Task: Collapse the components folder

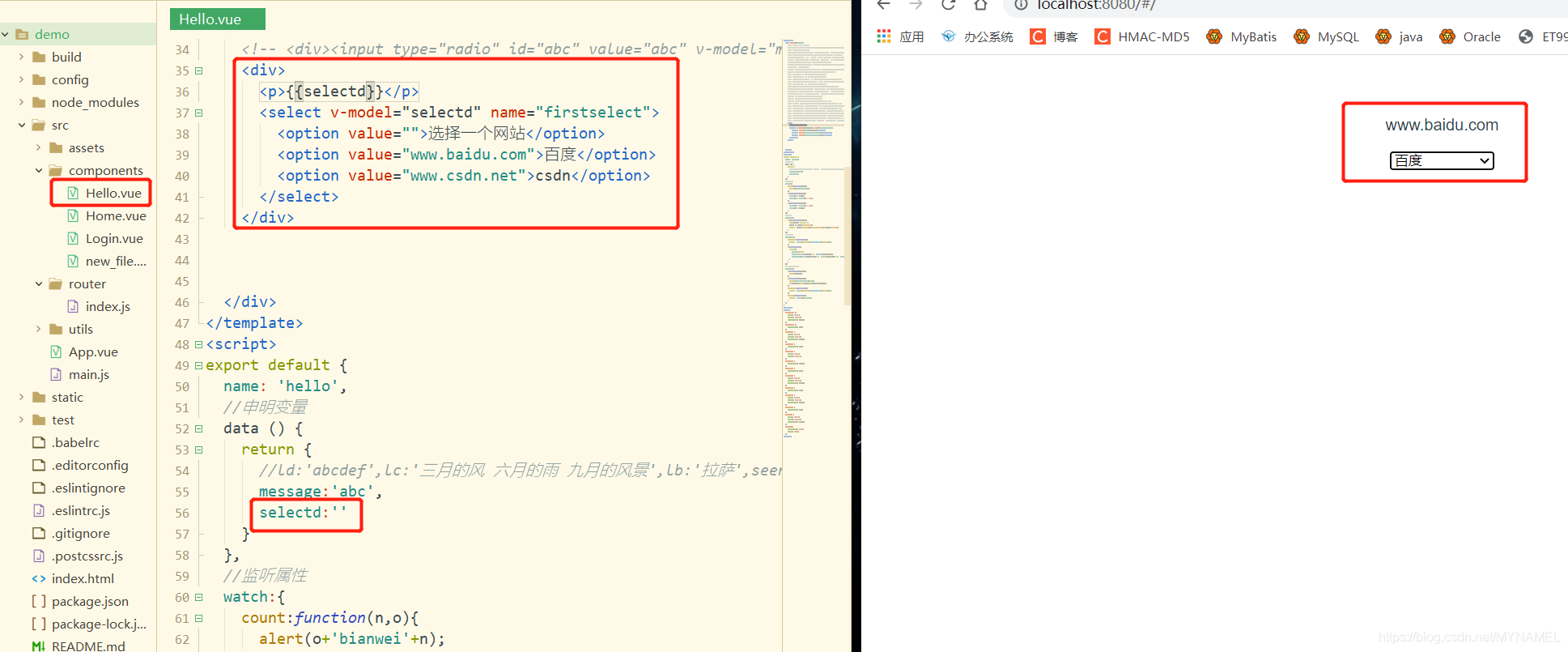Action: 39,170
